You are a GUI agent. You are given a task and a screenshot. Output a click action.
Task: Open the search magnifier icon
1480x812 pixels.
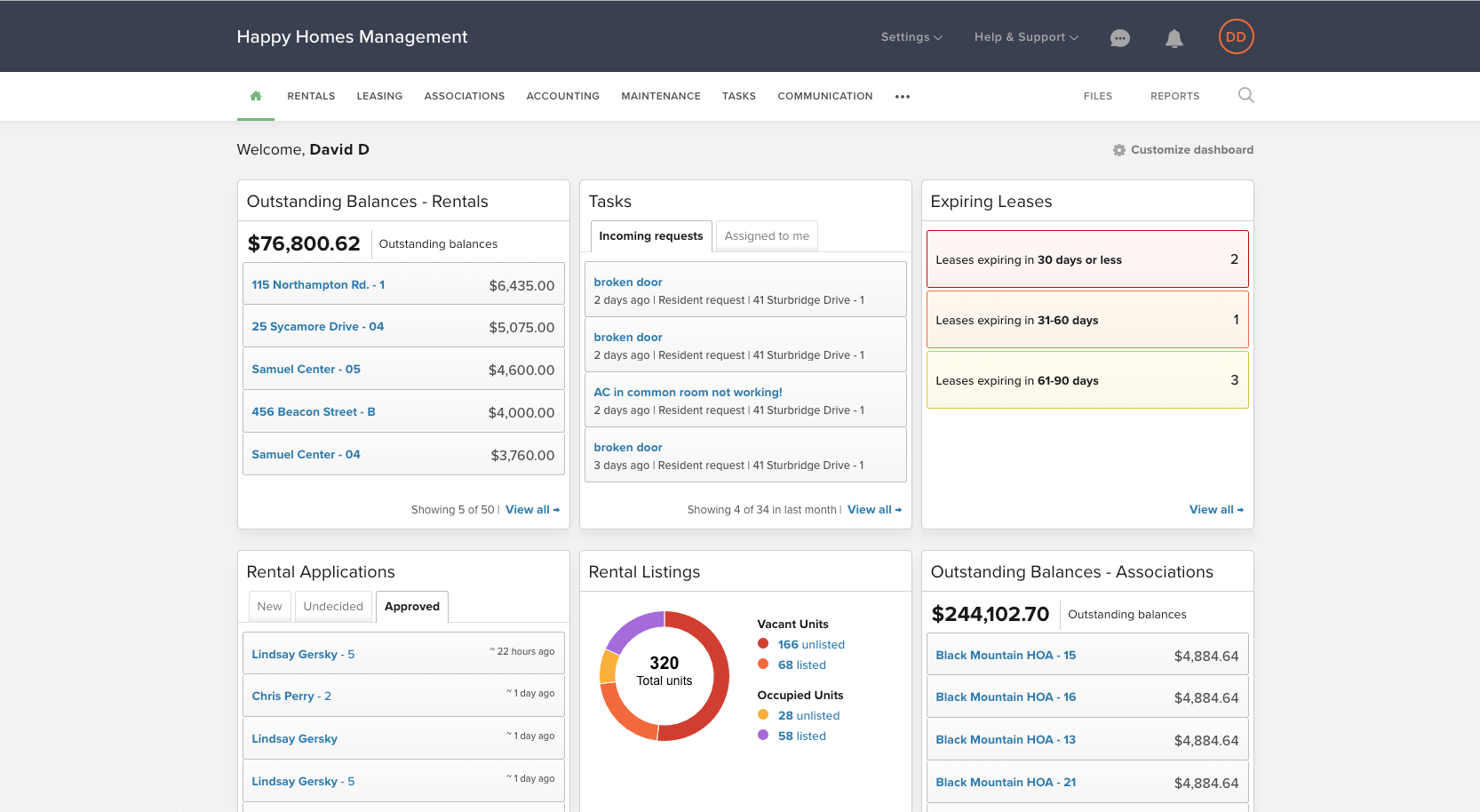coord(1246,95)
